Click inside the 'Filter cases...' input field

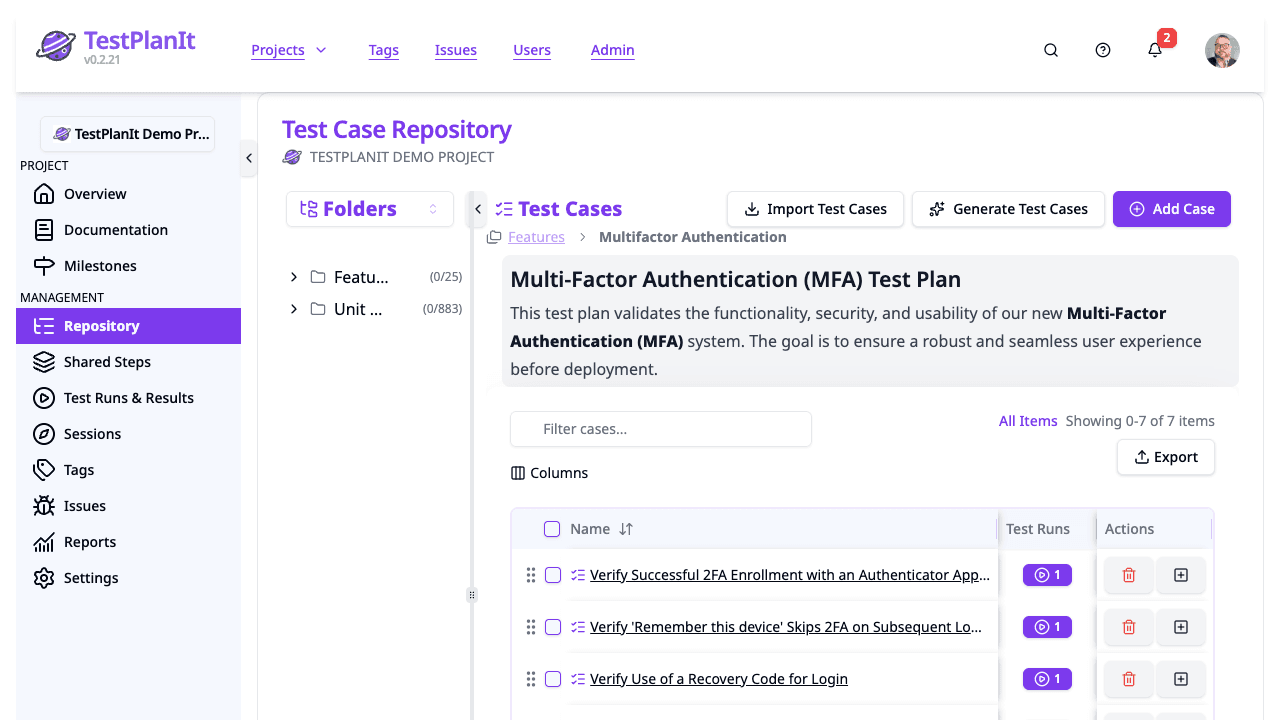[660, 429]
